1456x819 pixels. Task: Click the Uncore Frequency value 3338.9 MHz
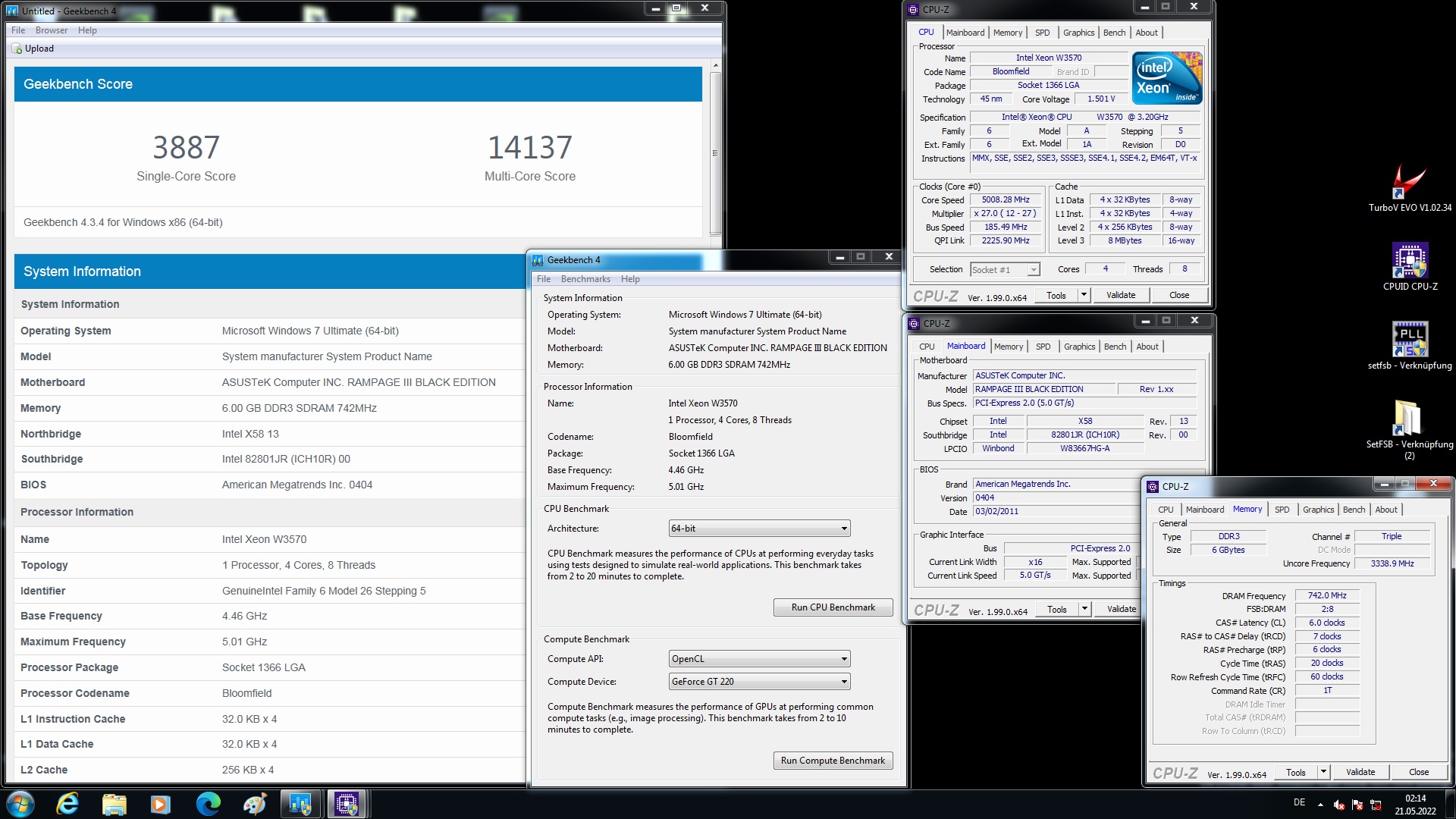coord(1392,563)
